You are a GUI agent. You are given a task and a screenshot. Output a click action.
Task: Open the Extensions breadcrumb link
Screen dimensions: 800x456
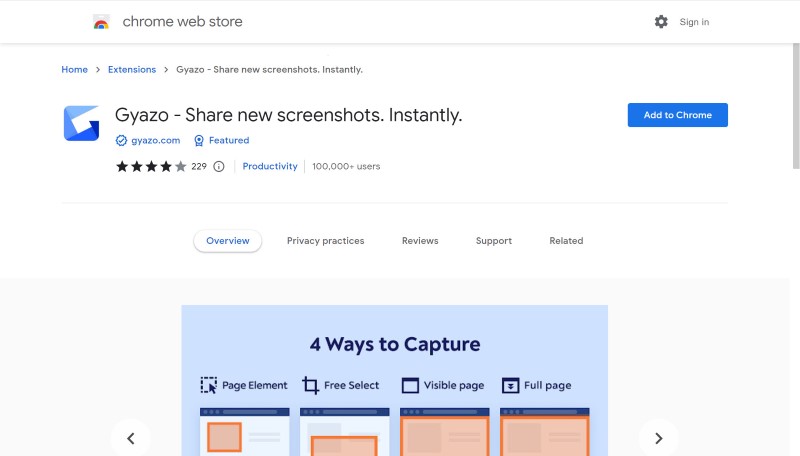click(132, 69)
